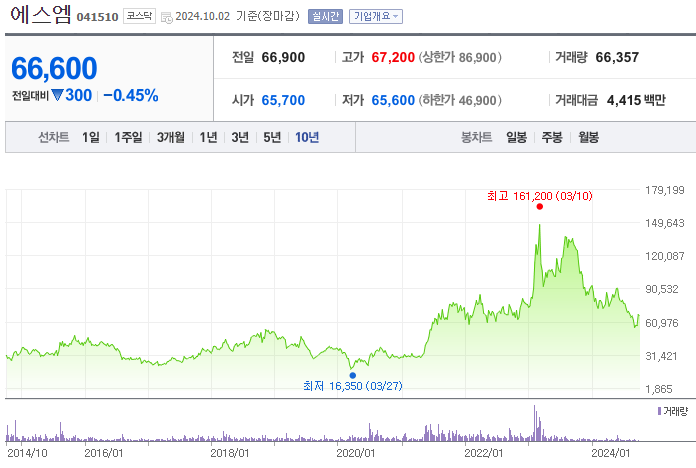Click the 거래량 value 66,357
The width and height of the screenshot is (696, 468).
pyautogui.click(x=617, y=57)
